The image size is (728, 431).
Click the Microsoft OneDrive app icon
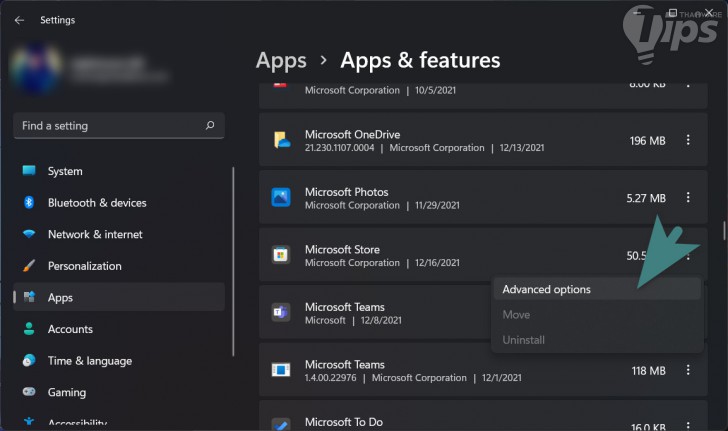[281, 140]
